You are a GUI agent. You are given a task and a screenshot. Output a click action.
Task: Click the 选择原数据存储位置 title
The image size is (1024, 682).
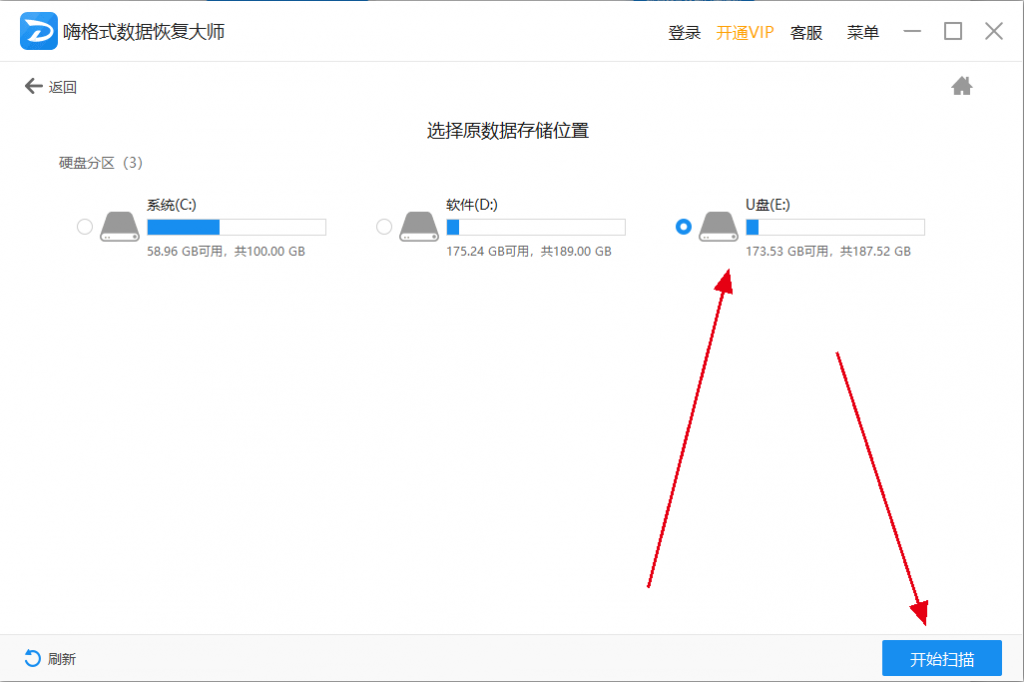[508, 131]
